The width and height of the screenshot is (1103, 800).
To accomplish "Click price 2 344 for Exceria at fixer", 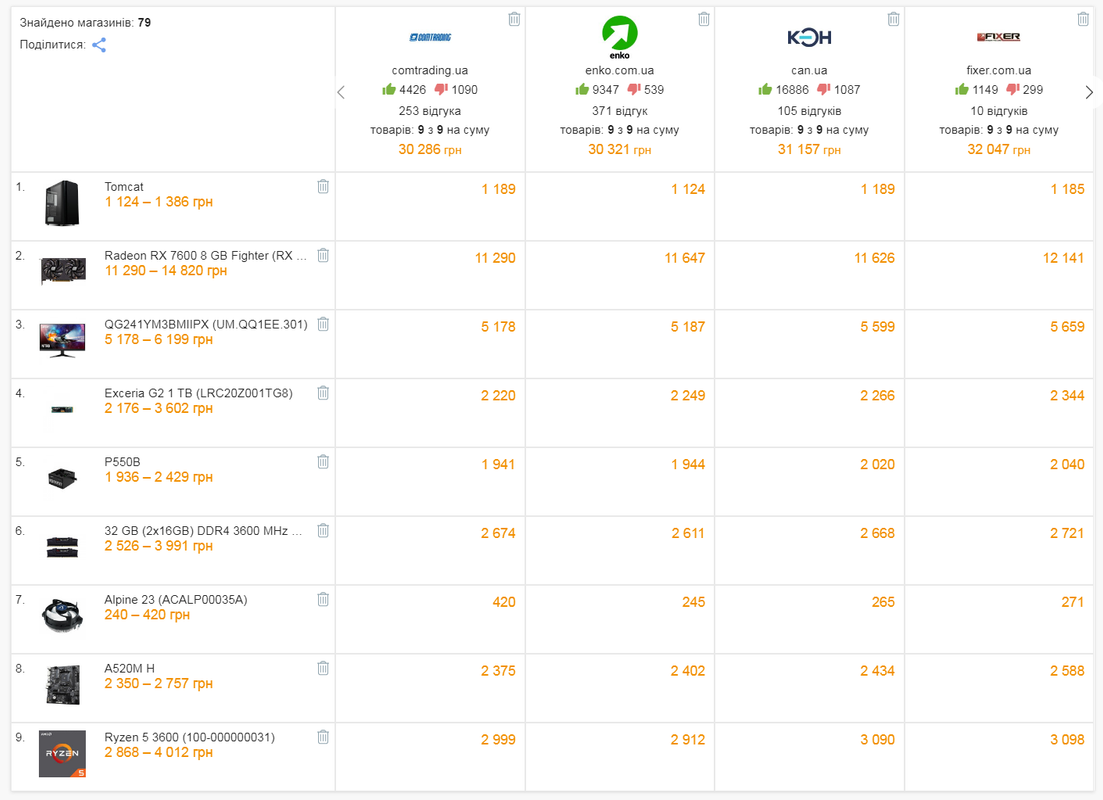I will click(x=1067, y=396).
